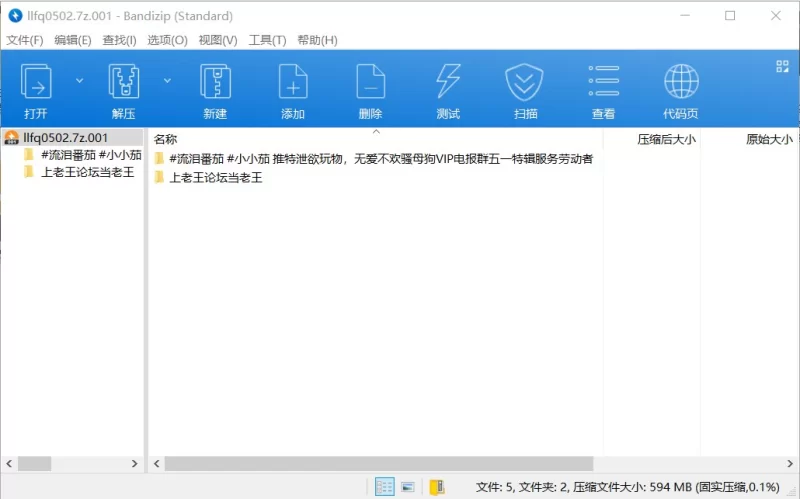Click left arrow of file list scrollbar
The height and width of the screenshot is (499, 800).
click(157, 463)
